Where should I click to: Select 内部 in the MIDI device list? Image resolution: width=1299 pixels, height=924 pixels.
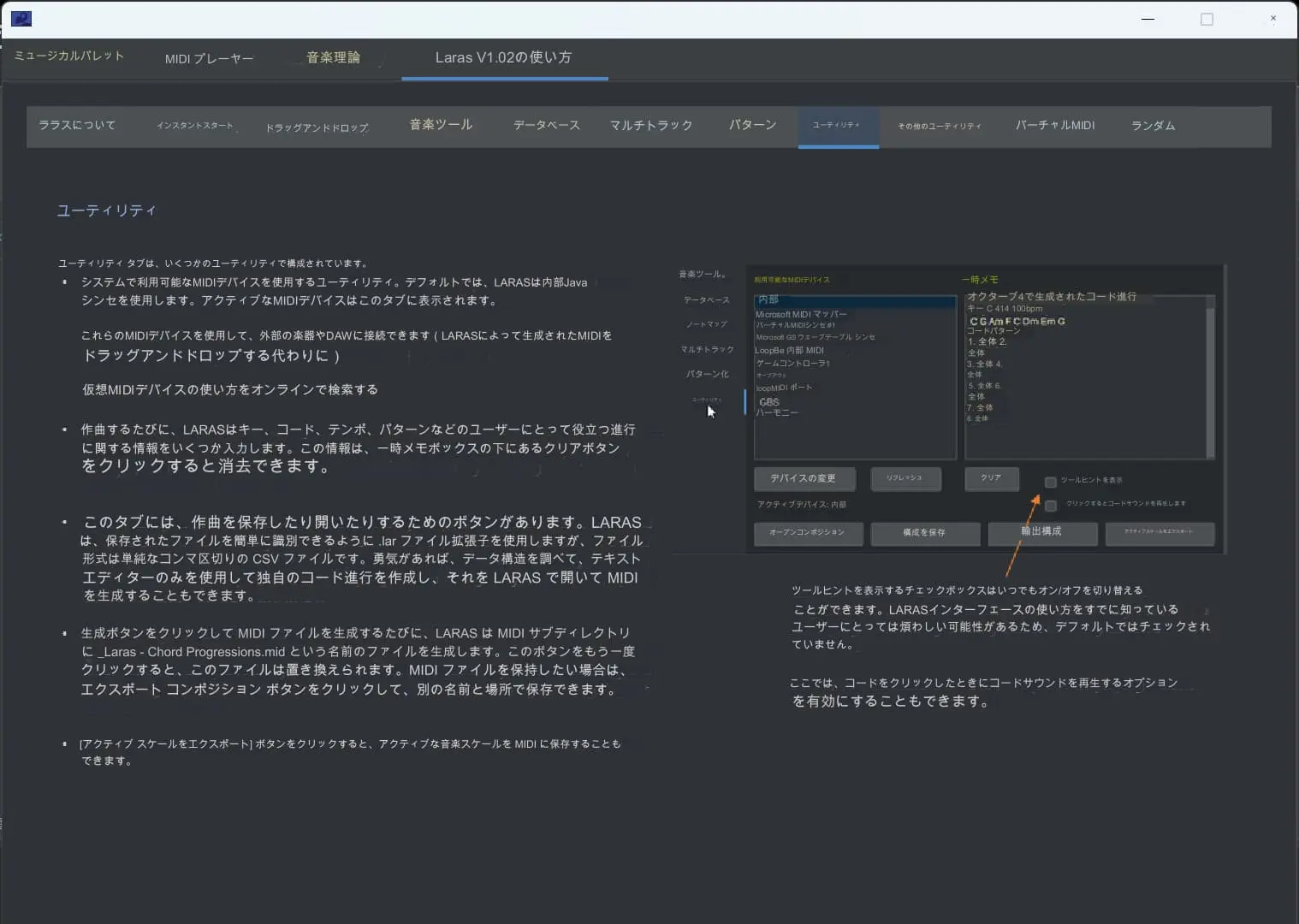[855, 300]
